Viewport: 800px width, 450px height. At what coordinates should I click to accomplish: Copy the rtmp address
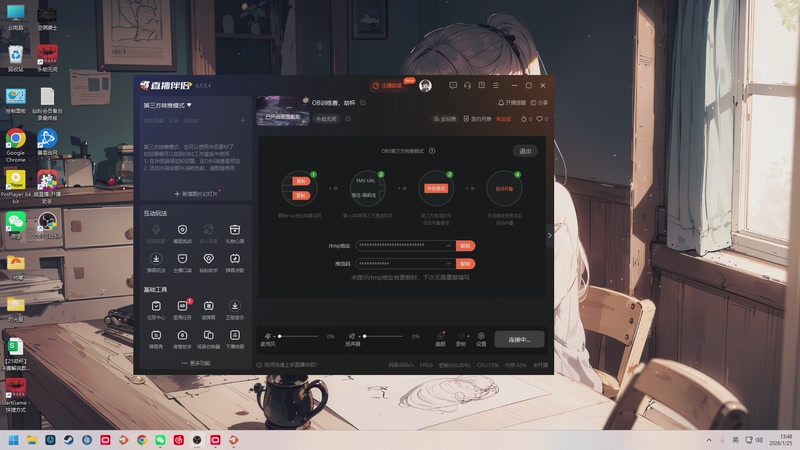pos(465,246)
